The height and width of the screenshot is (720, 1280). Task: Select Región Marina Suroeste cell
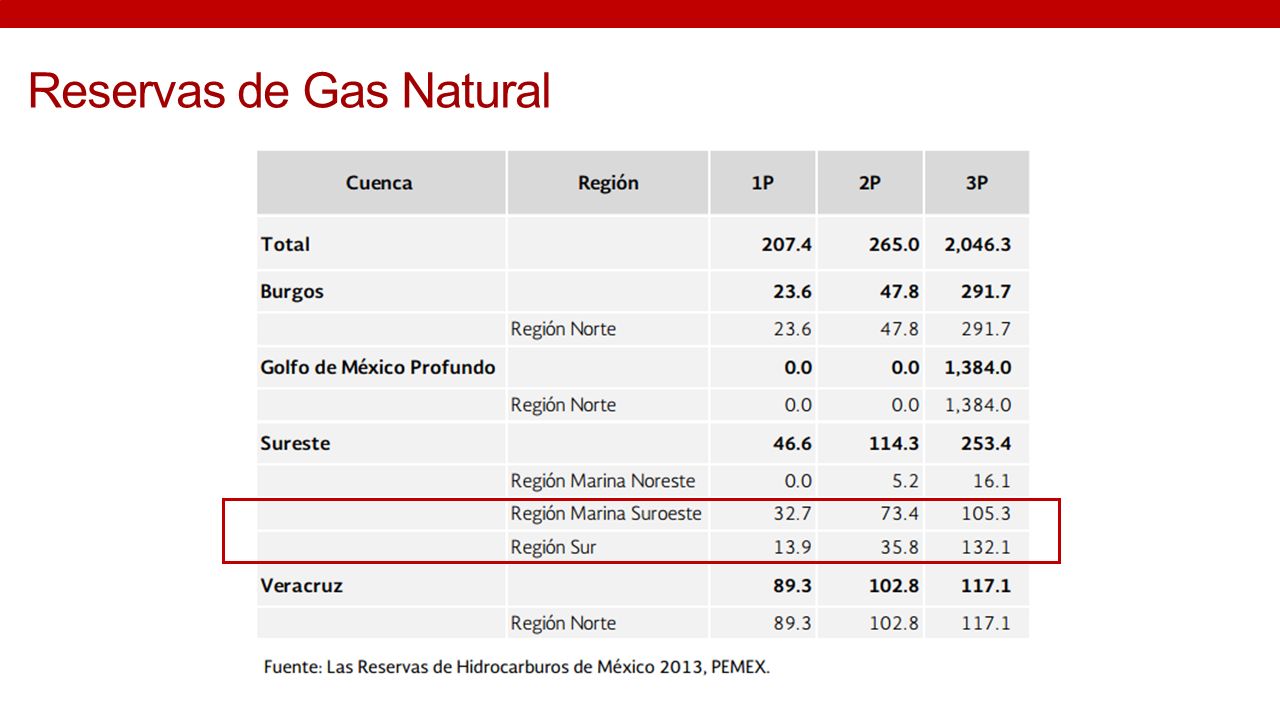tap(606, 514)
